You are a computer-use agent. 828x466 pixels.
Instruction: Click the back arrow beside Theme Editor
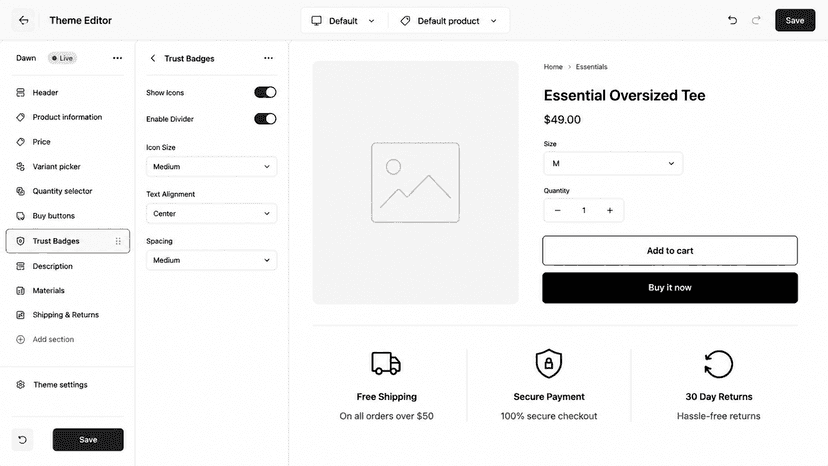click(x=23, y=21)
